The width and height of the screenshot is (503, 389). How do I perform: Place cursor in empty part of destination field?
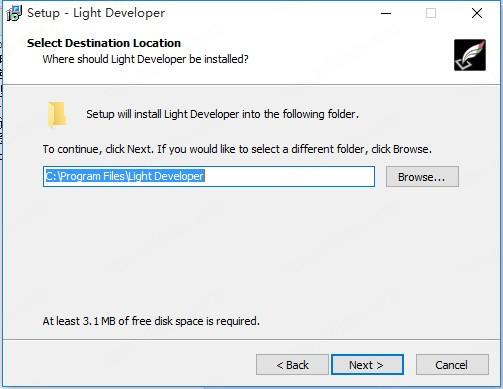(x=289, y=177)
